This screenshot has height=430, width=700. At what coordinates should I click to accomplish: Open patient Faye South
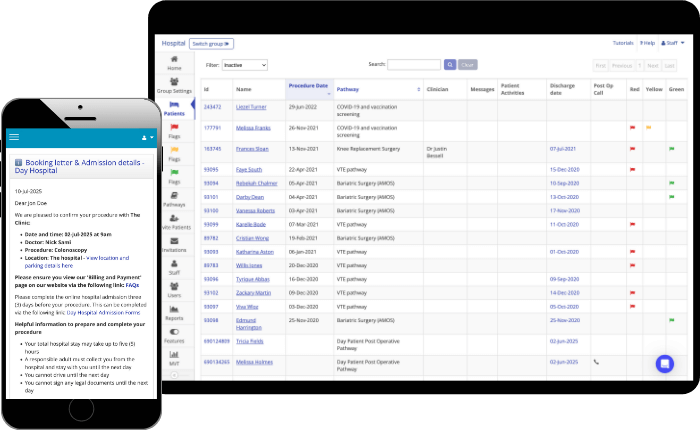point(249,170)
